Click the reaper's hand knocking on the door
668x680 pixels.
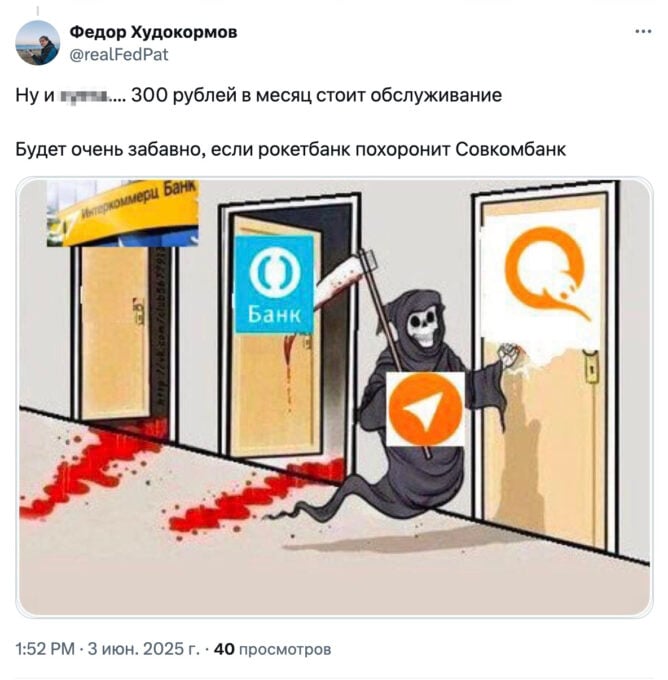(x=507, y=355)
